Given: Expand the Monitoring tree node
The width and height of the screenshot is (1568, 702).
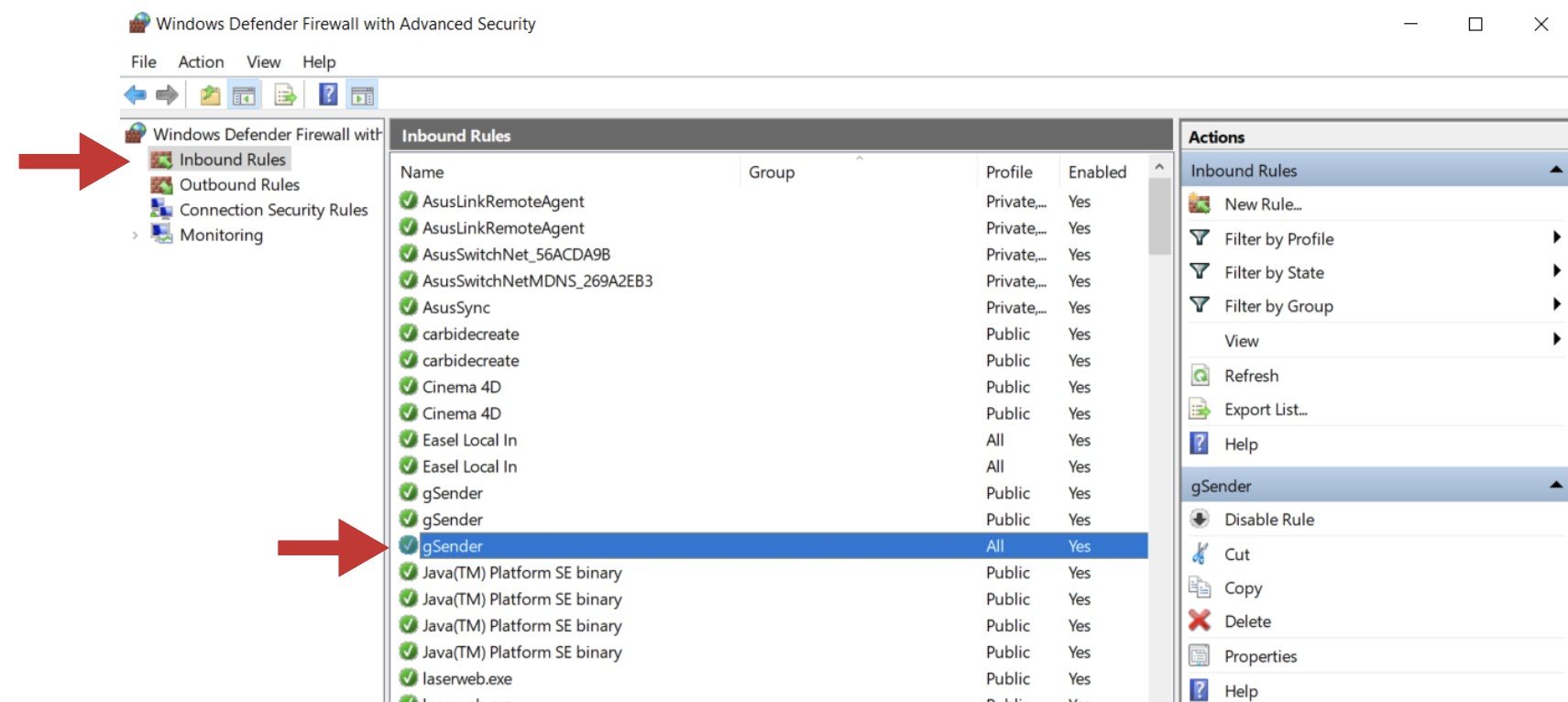Looking at the screenshot, I should point(135,235).
